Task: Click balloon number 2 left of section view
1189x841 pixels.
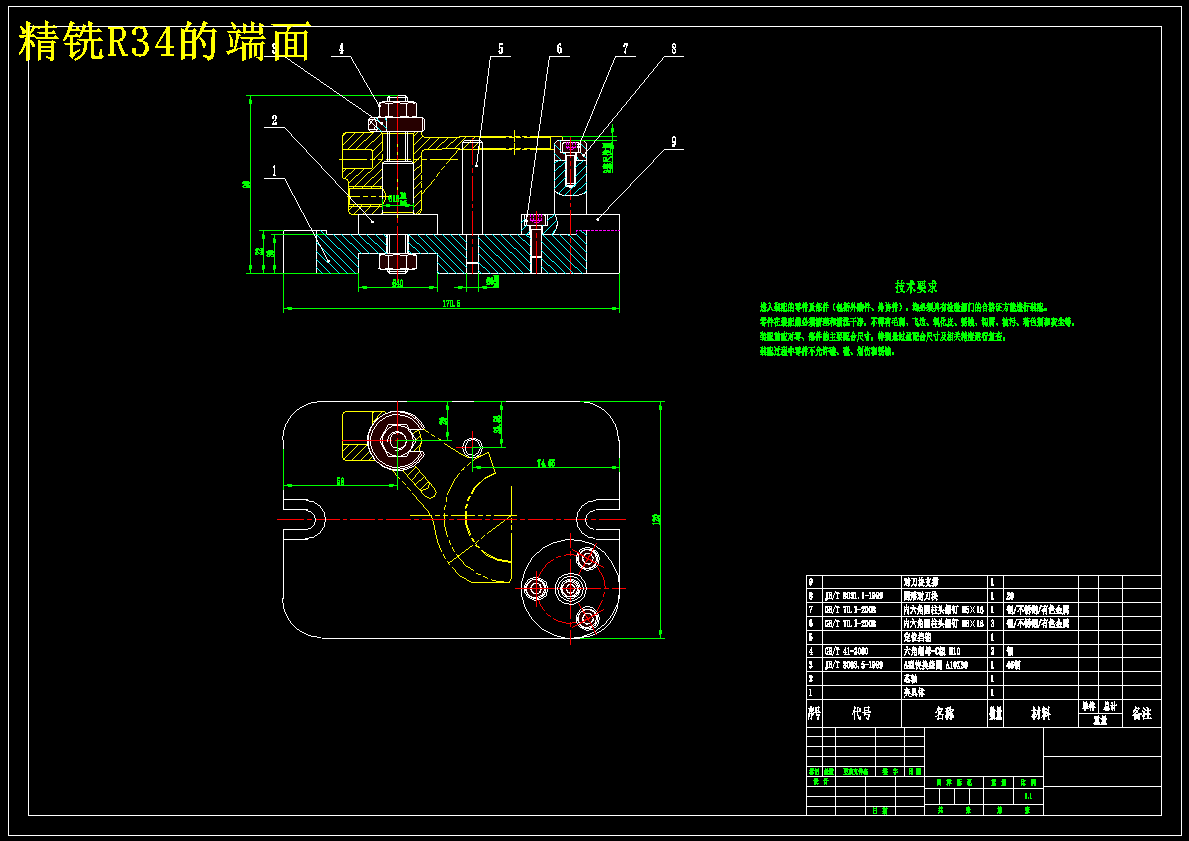Action: click(x=275, y=120)
